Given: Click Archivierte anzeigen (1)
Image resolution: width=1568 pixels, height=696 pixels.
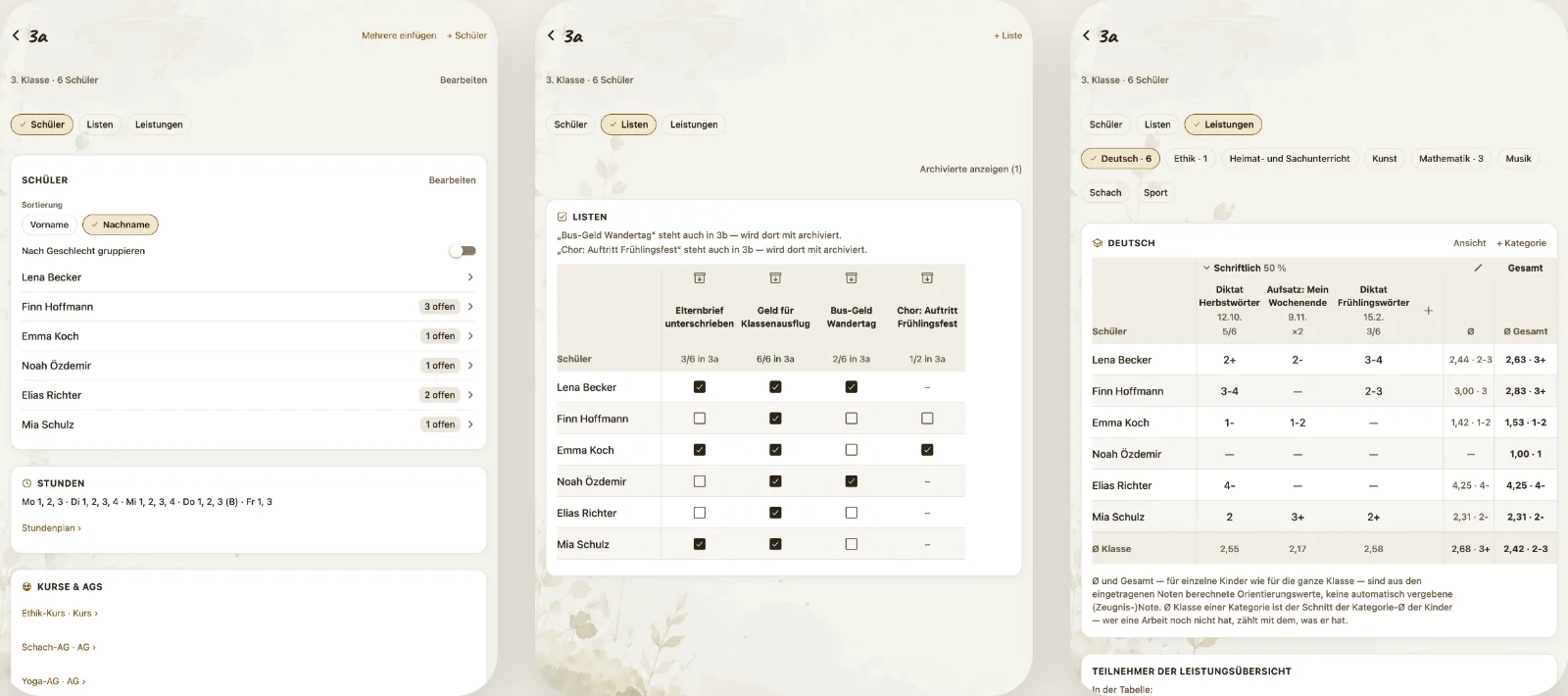Looking at the screenshot, I should (970, 170).
